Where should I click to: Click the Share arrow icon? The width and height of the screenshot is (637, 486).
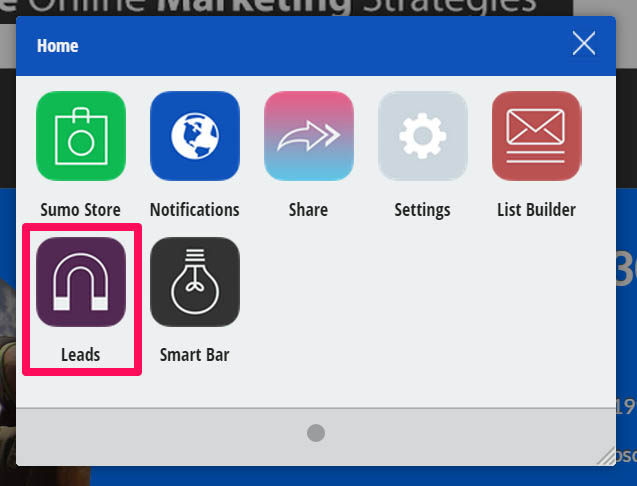click(x=308, y=136)
